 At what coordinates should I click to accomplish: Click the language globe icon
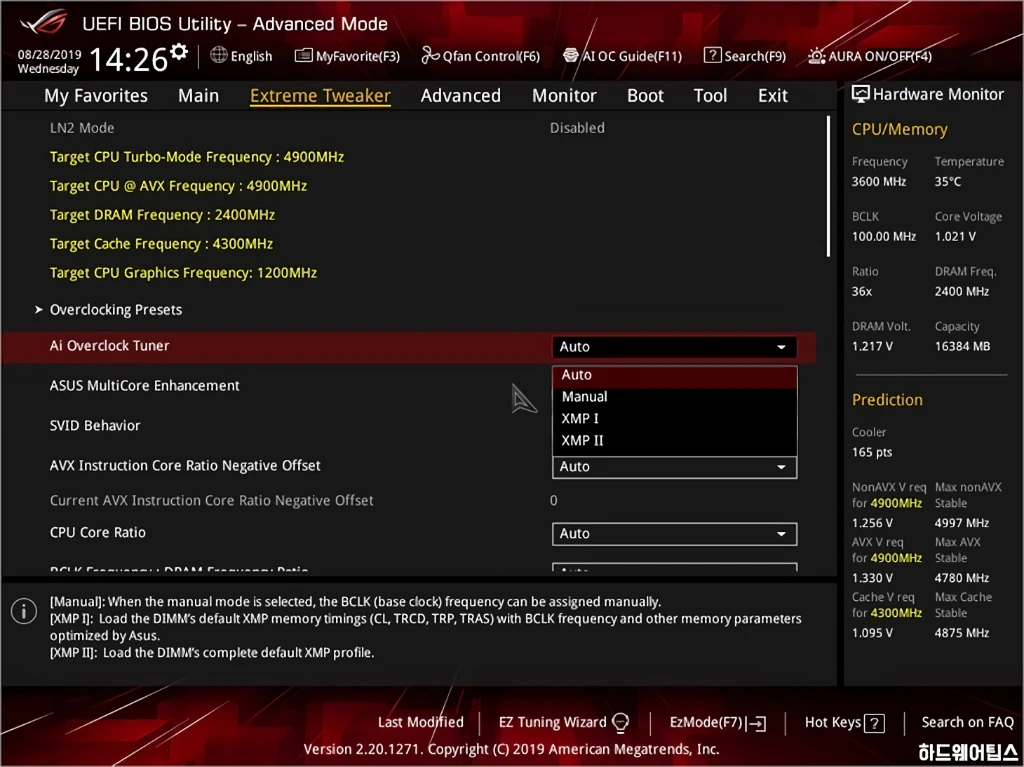[x=219, y=56]
